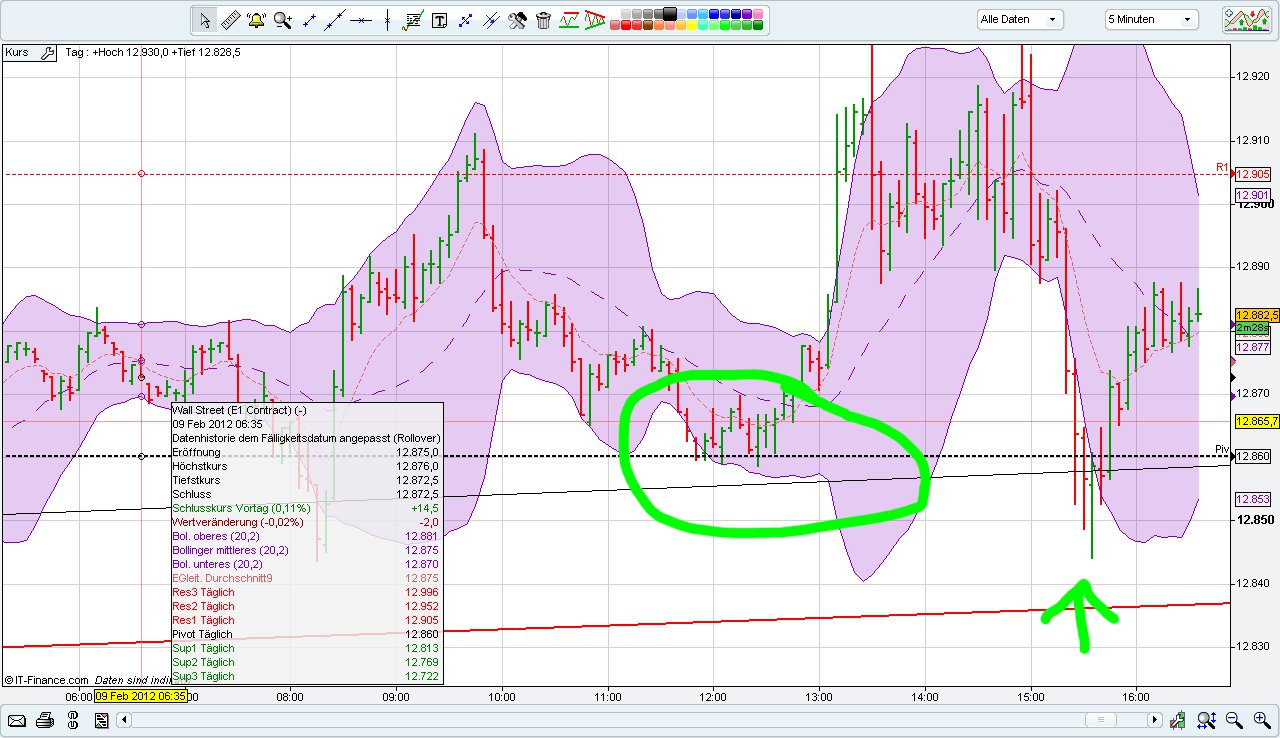Image resolution: width=1280 pixels, height=738 pixels.
Task: Open the trash to delete drawings
Action: click(x=542, y=19)
